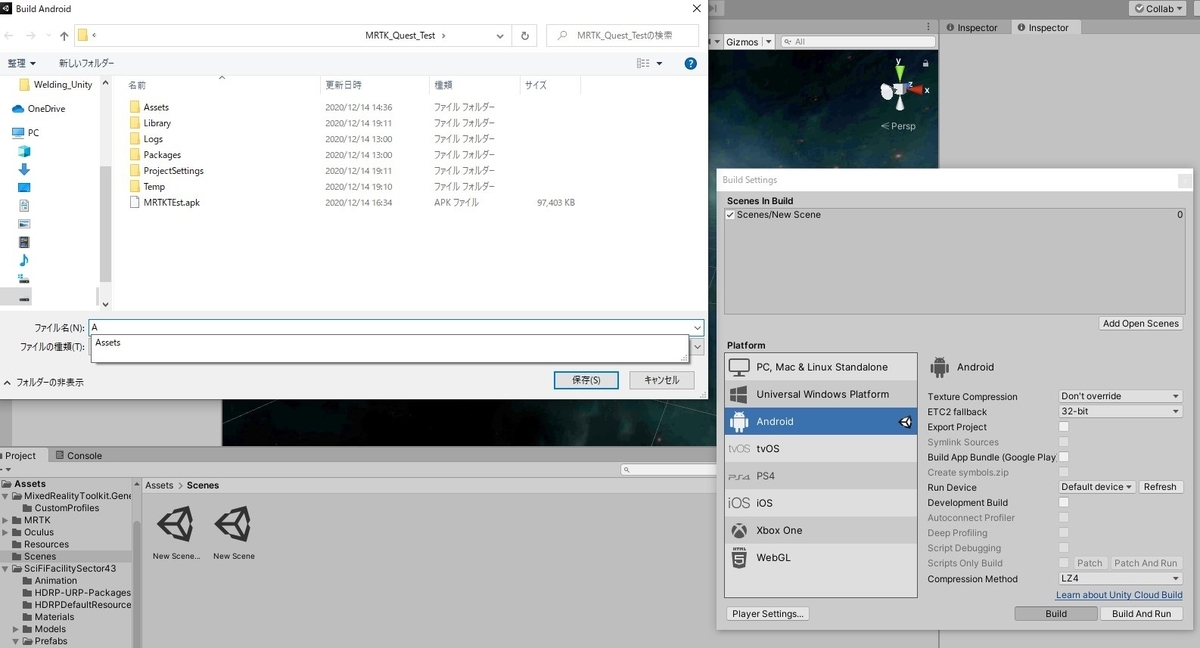Open OneDrive in the navigation pane

[38, 109]
